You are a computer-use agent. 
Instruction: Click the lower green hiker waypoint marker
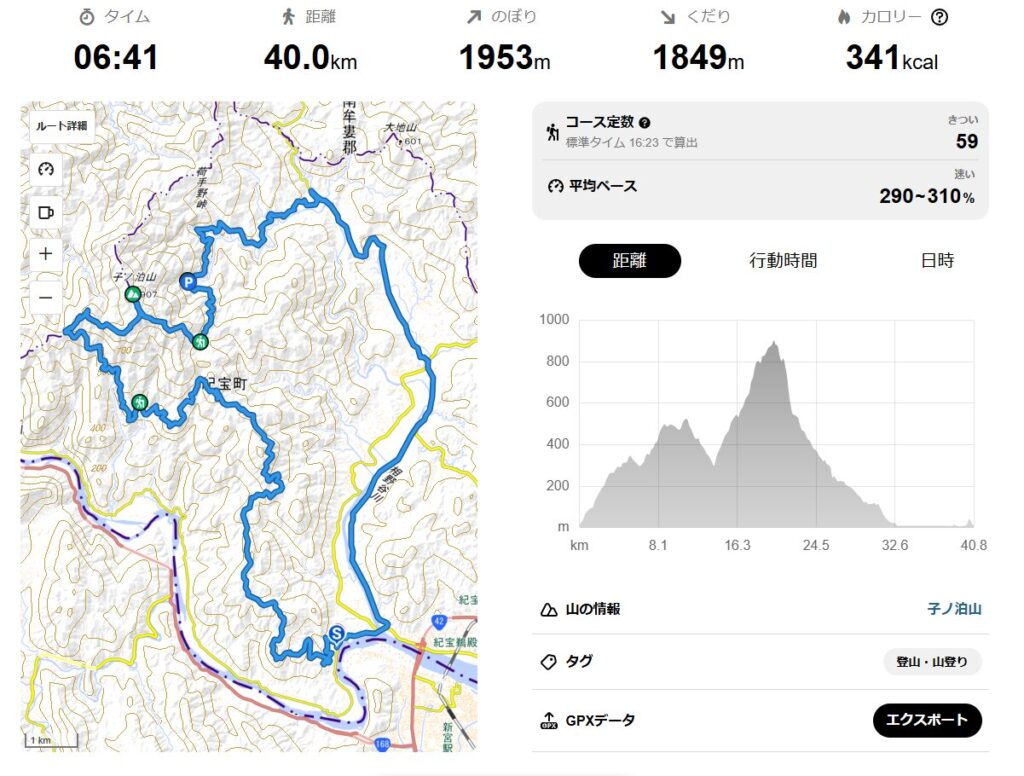(x=140, y=402)
